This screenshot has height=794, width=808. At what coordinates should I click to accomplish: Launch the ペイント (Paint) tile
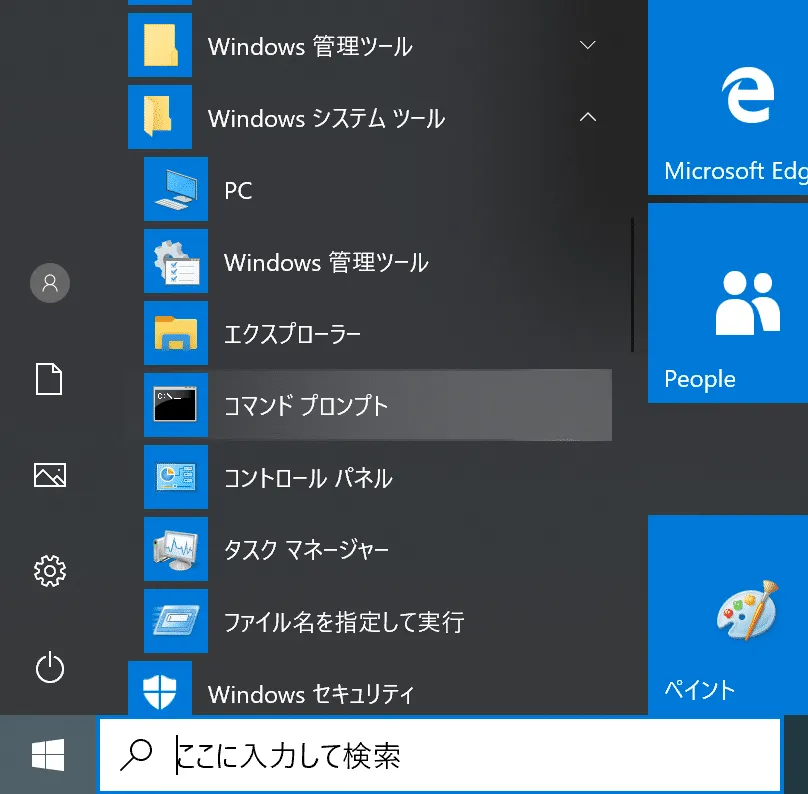(728, 615)
